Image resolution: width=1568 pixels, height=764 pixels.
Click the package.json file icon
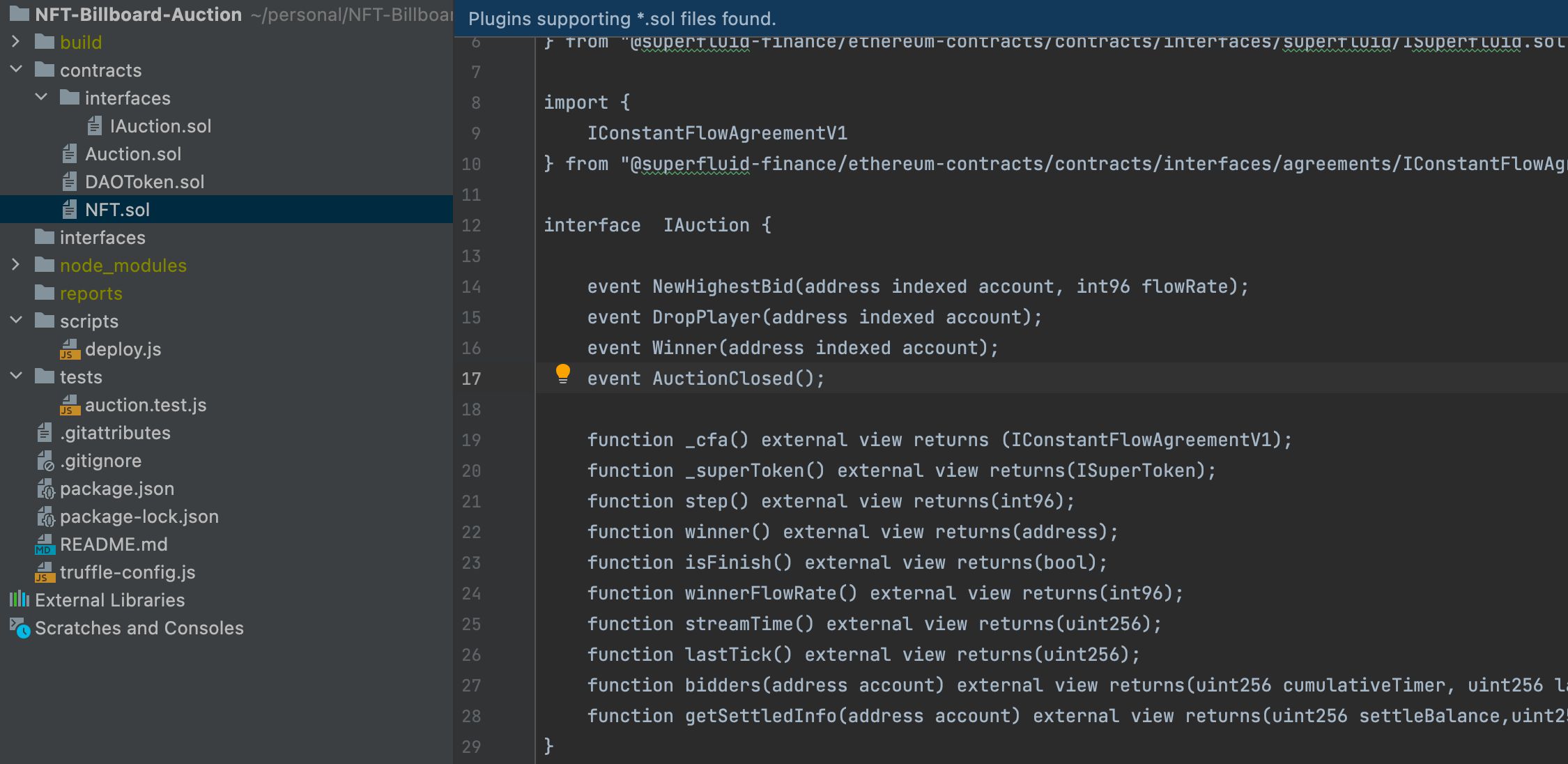tap(45, 489)
